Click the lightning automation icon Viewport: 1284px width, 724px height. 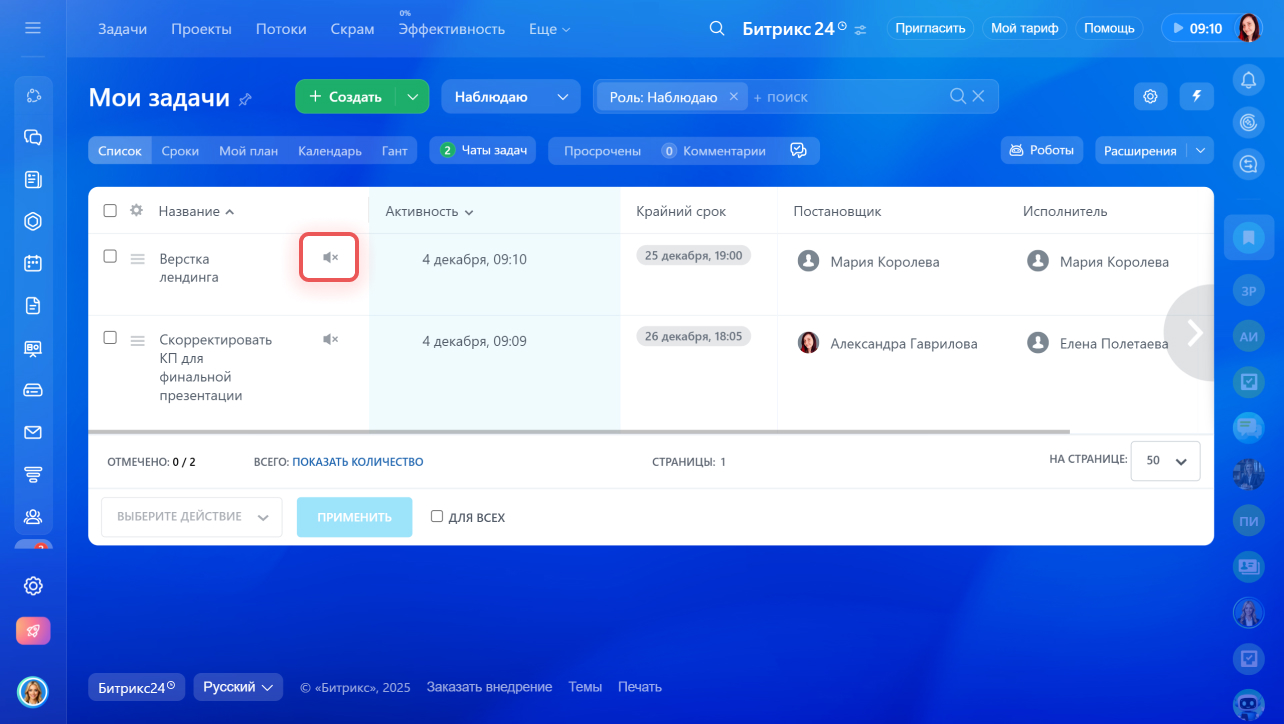(1197, 96)
